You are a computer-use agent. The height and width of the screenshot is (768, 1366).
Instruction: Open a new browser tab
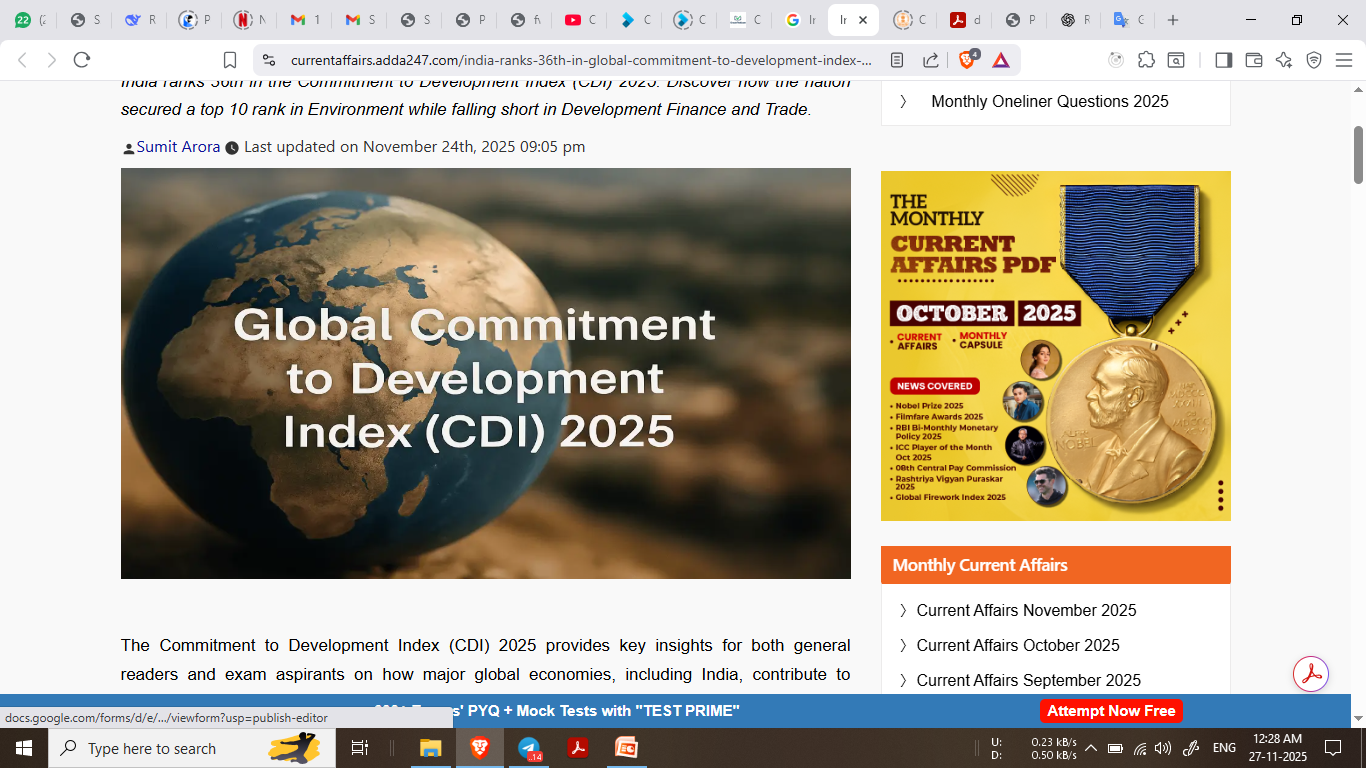tap(1173, 20)
